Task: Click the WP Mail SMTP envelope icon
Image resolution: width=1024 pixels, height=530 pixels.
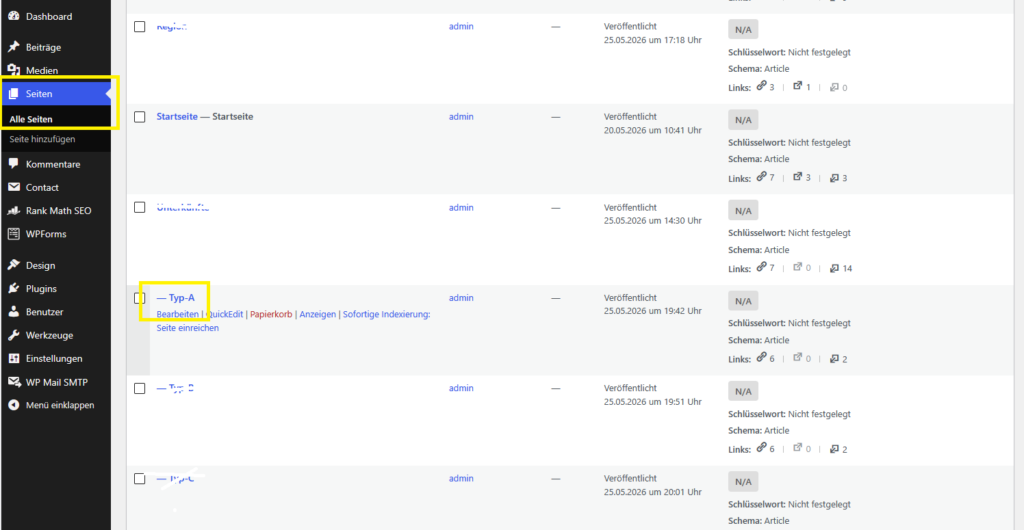Action: click(14, 382)
